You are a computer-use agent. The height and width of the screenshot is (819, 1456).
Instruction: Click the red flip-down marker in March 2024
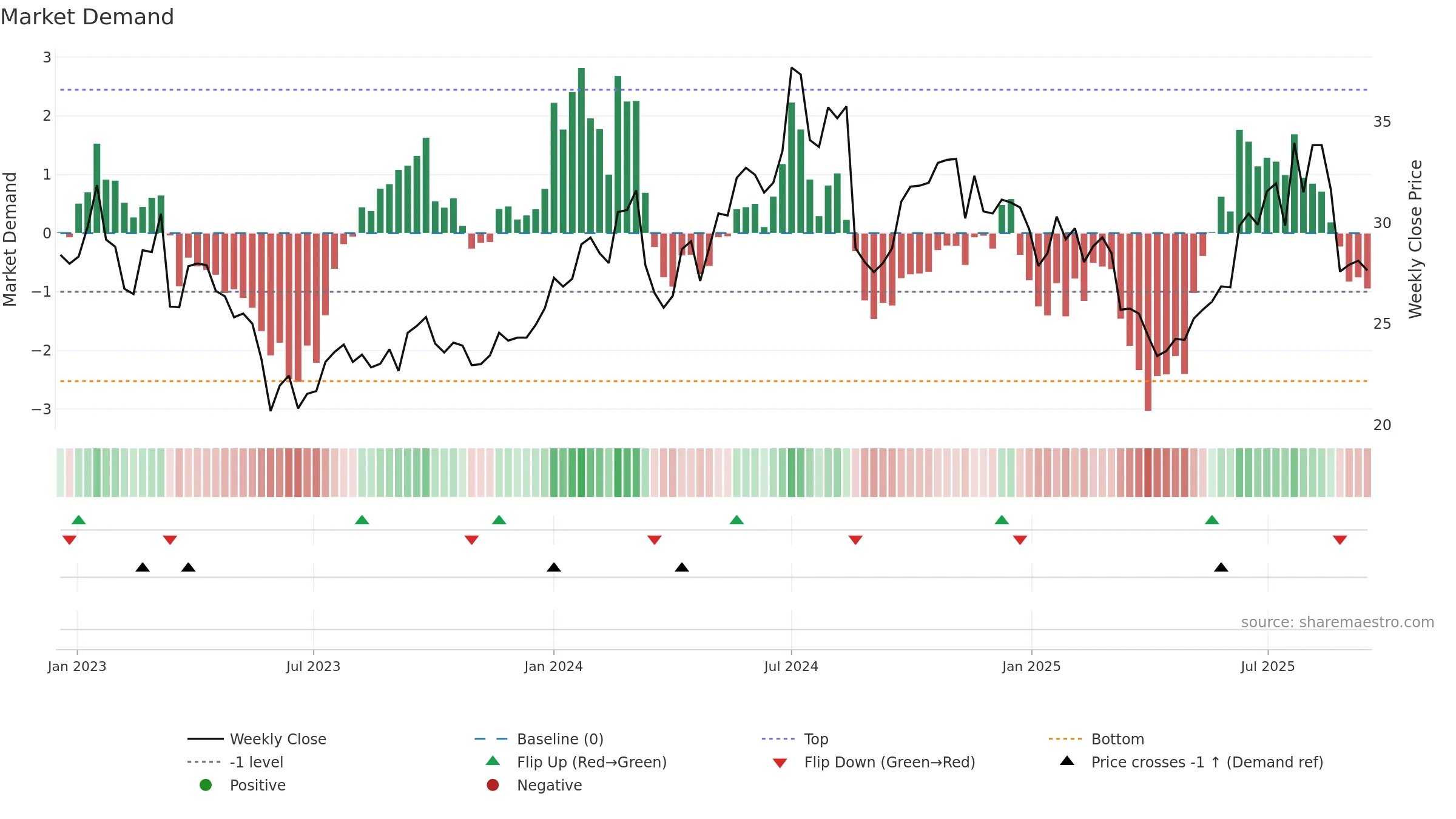655,540
